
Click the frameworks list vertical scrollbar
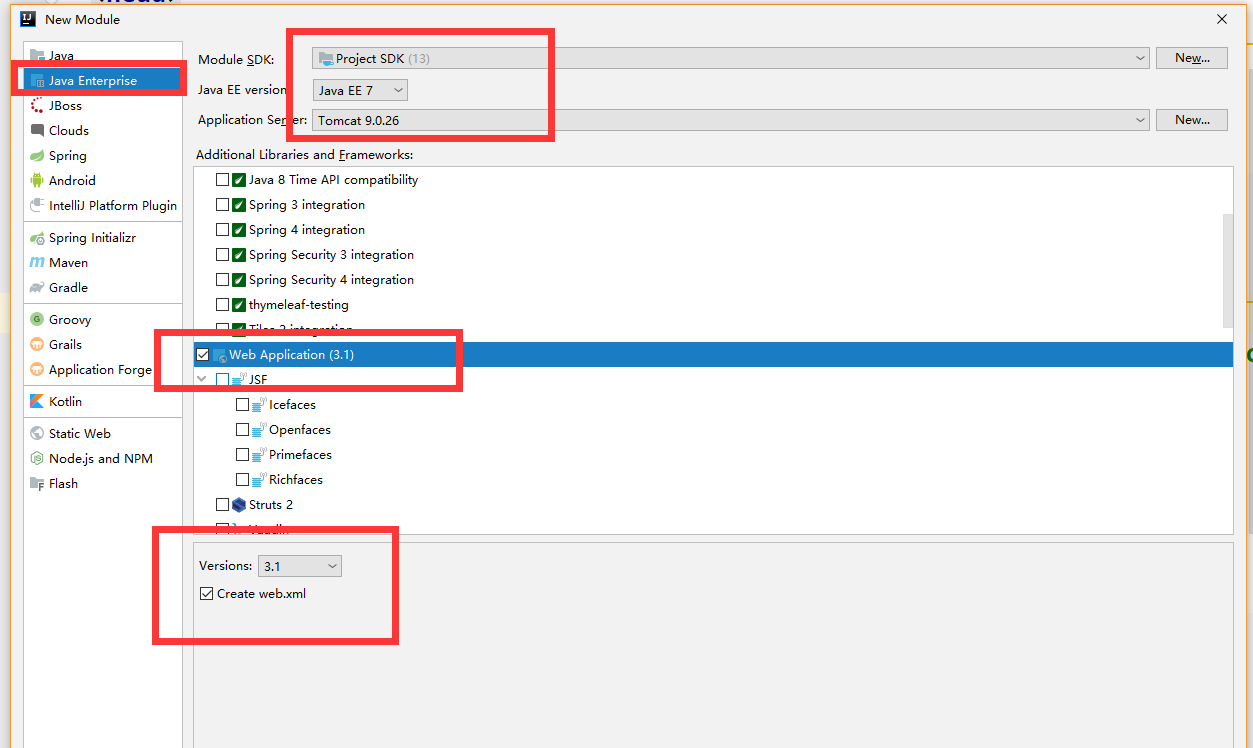[x=1228, y=270]
